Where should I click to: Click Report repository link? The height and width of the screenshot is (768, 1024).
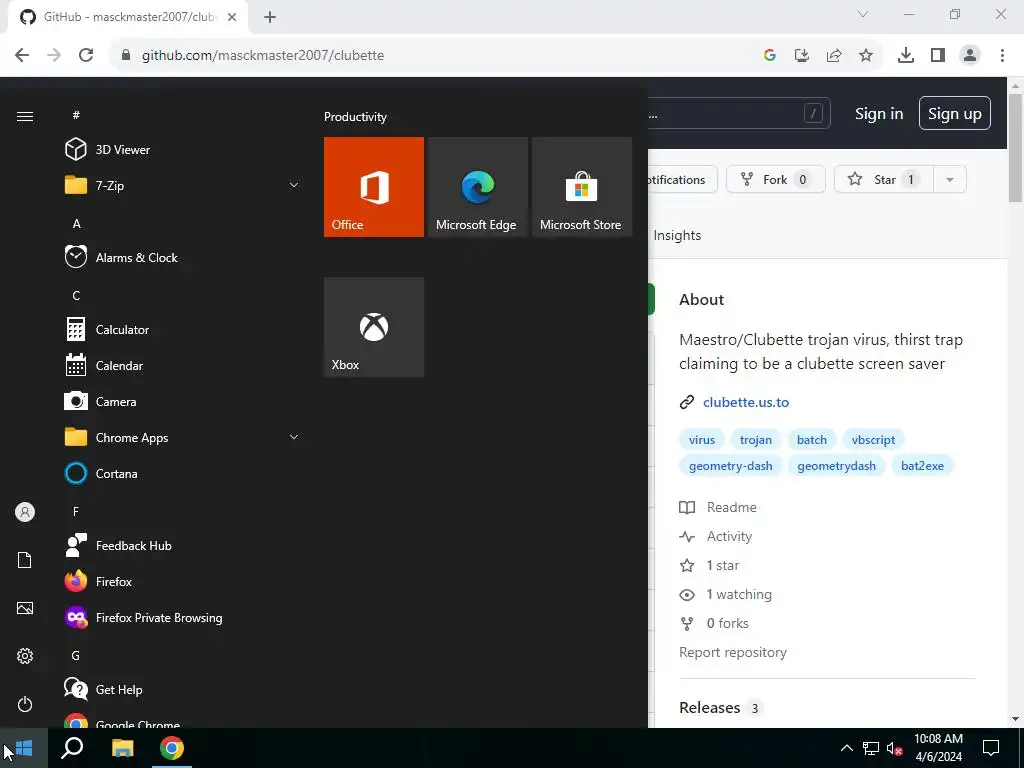(x=733, y=652)
